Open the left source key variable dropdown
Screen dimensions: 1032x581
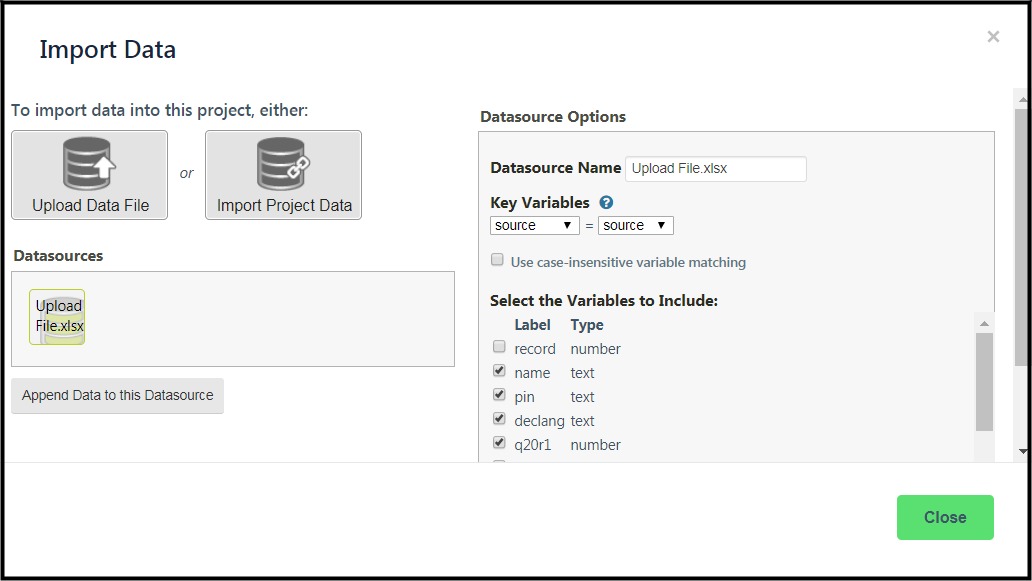click(534, 226)
